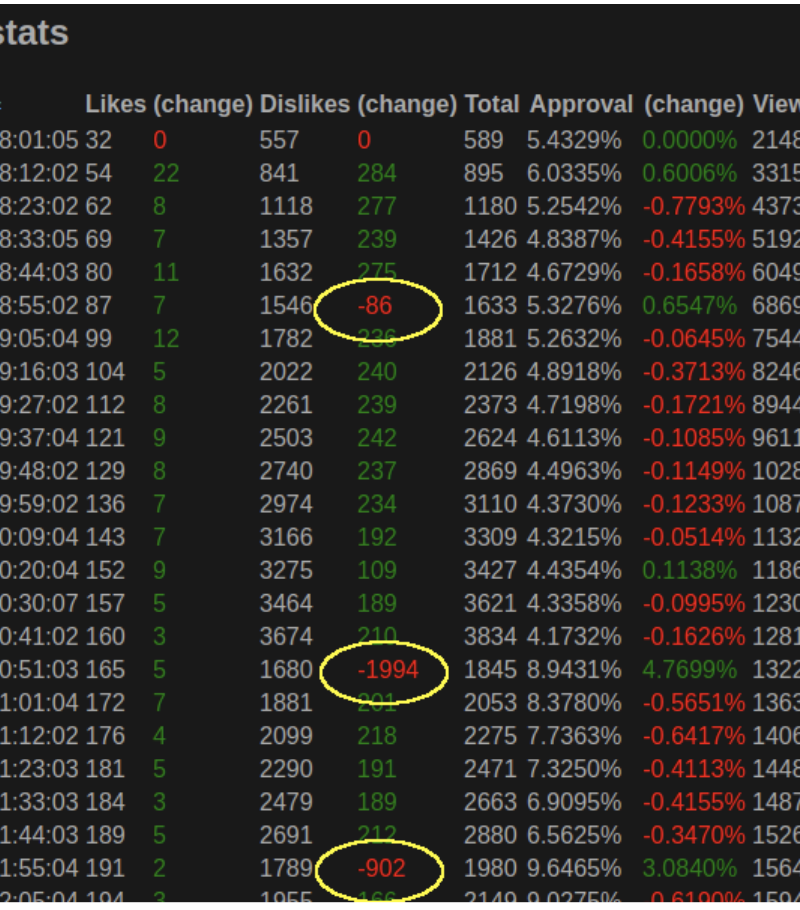The image size is (800, 910).
Task: Select the circled -902 dislikes change value
Action: 381,868
